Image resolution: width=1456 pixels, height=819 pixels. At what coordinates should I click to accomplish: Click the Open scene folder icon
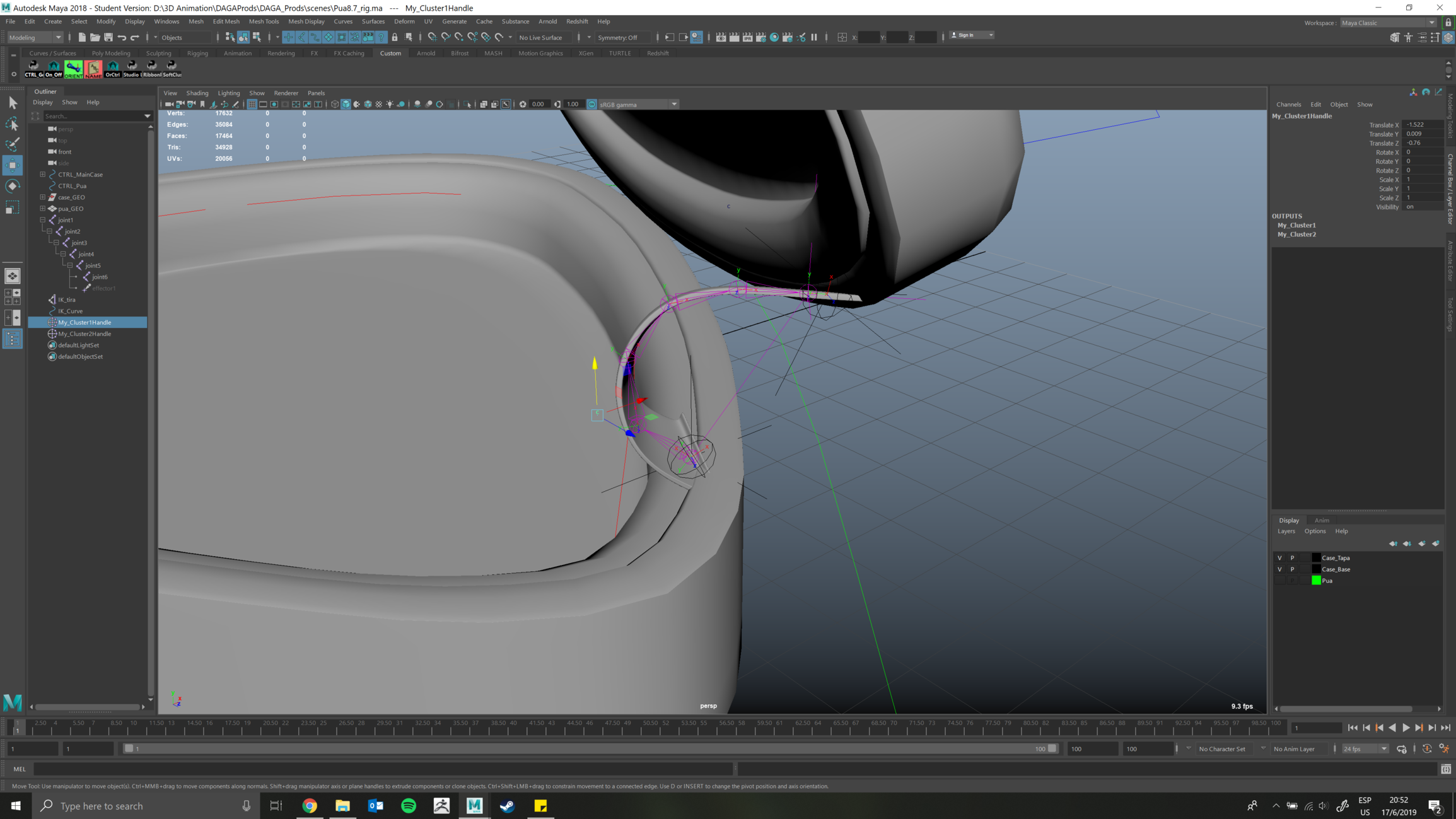pos(95,37)
